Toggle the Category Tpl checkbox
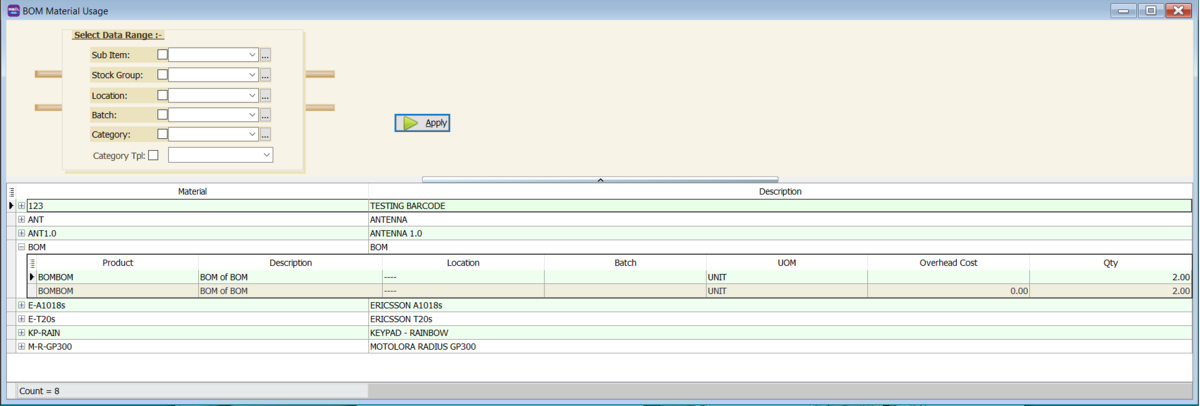 pos(153,155)
